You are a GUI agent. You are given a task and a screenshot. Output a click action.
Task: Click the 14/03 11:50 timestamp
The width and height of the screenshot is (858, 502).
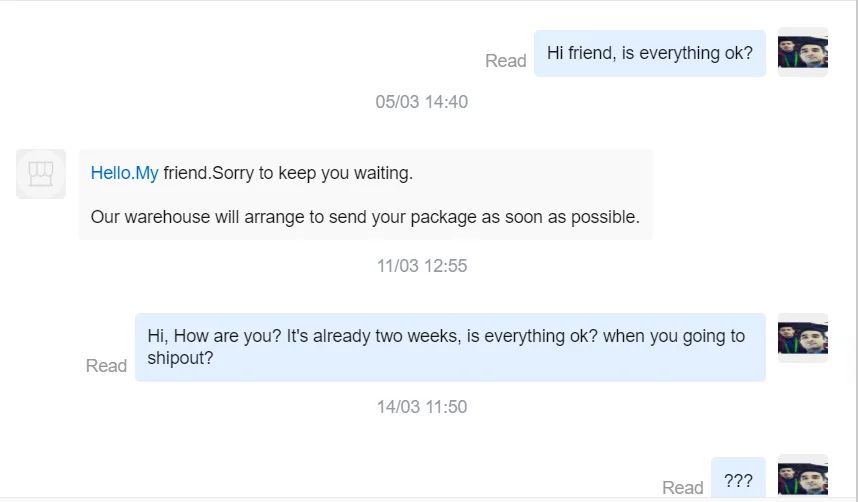(421, 407)
